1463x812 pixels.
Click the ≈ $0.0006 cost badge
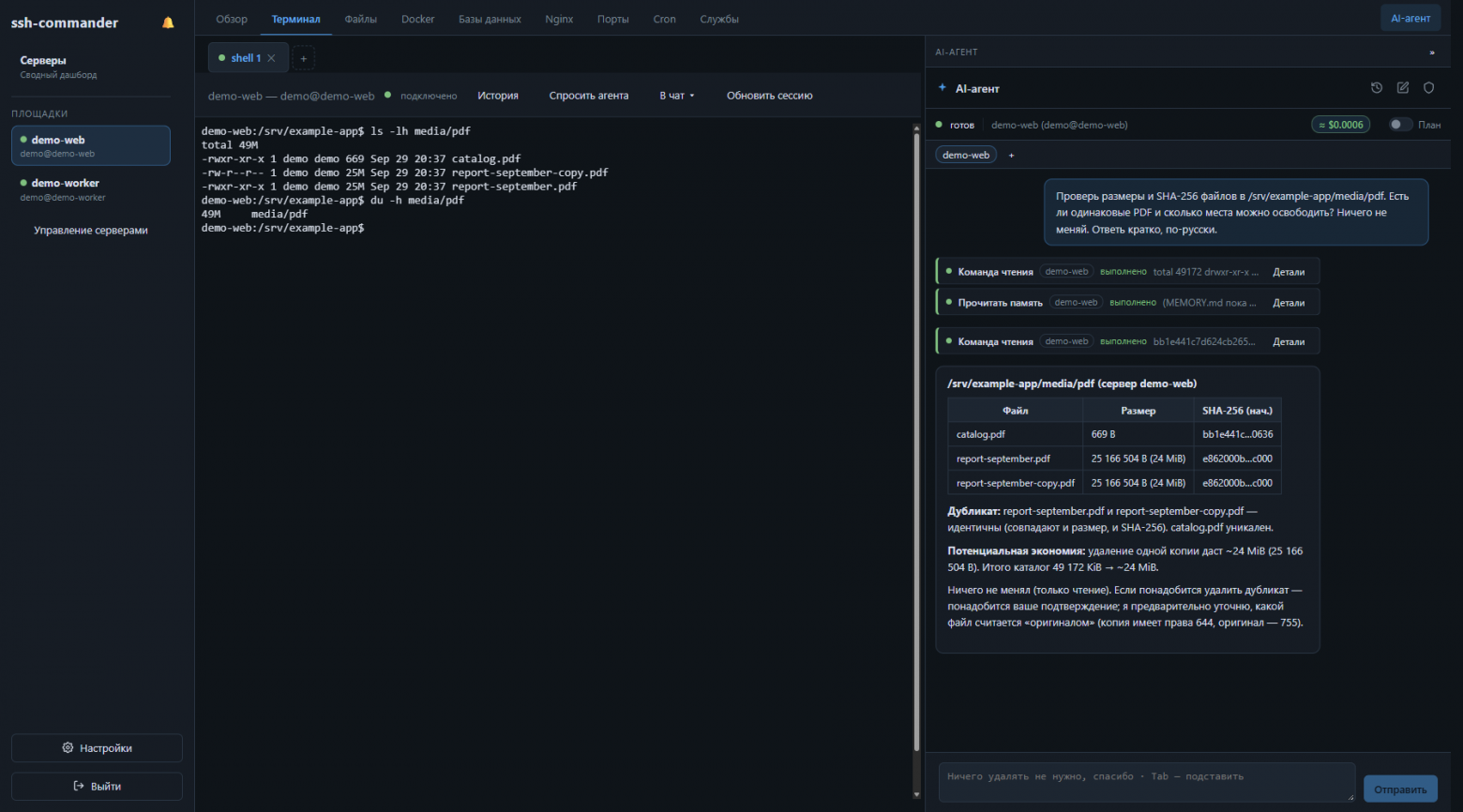[x=1341, y=125]
